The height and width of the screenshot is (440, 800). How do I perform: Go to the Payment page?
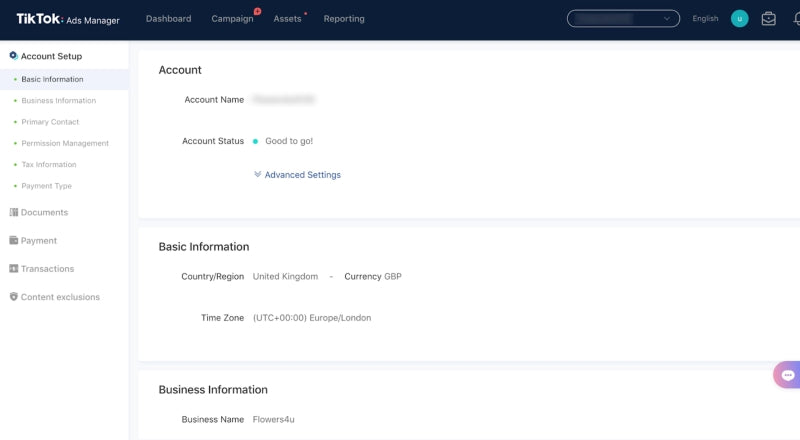pos(39,240)
